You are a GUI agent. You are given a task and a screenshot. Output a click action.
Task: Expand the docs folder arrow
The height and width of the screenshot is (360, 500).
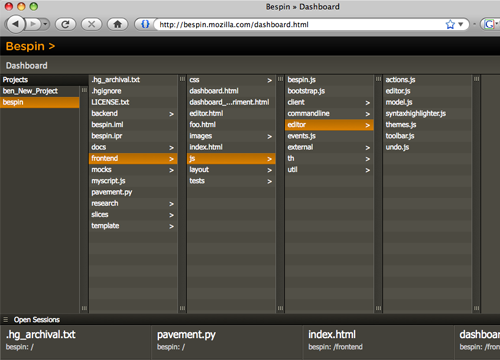pos(171,148)
